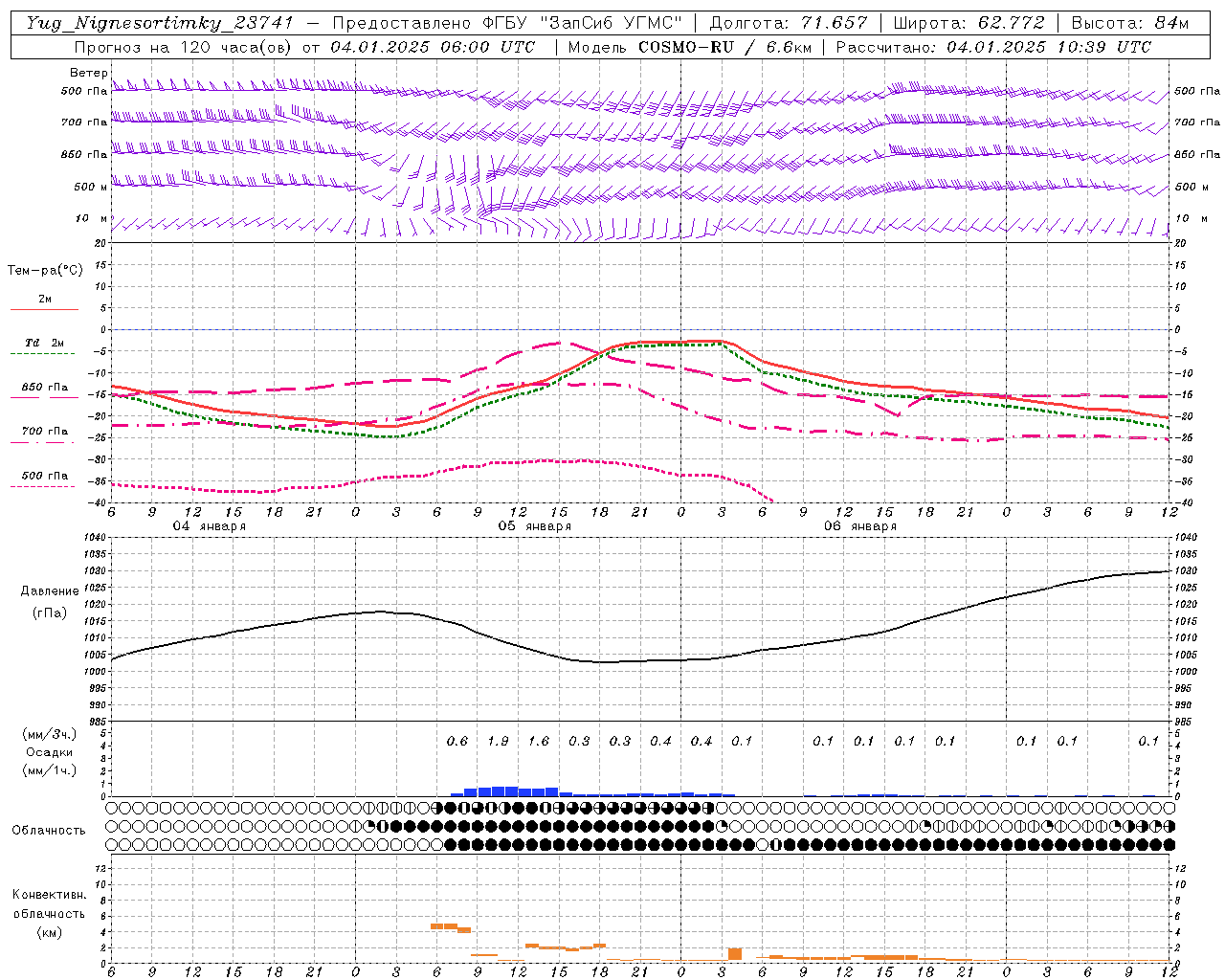Click the Облачность cloud cover label
Screen dimensions: 1225x980
coord(48,830)
